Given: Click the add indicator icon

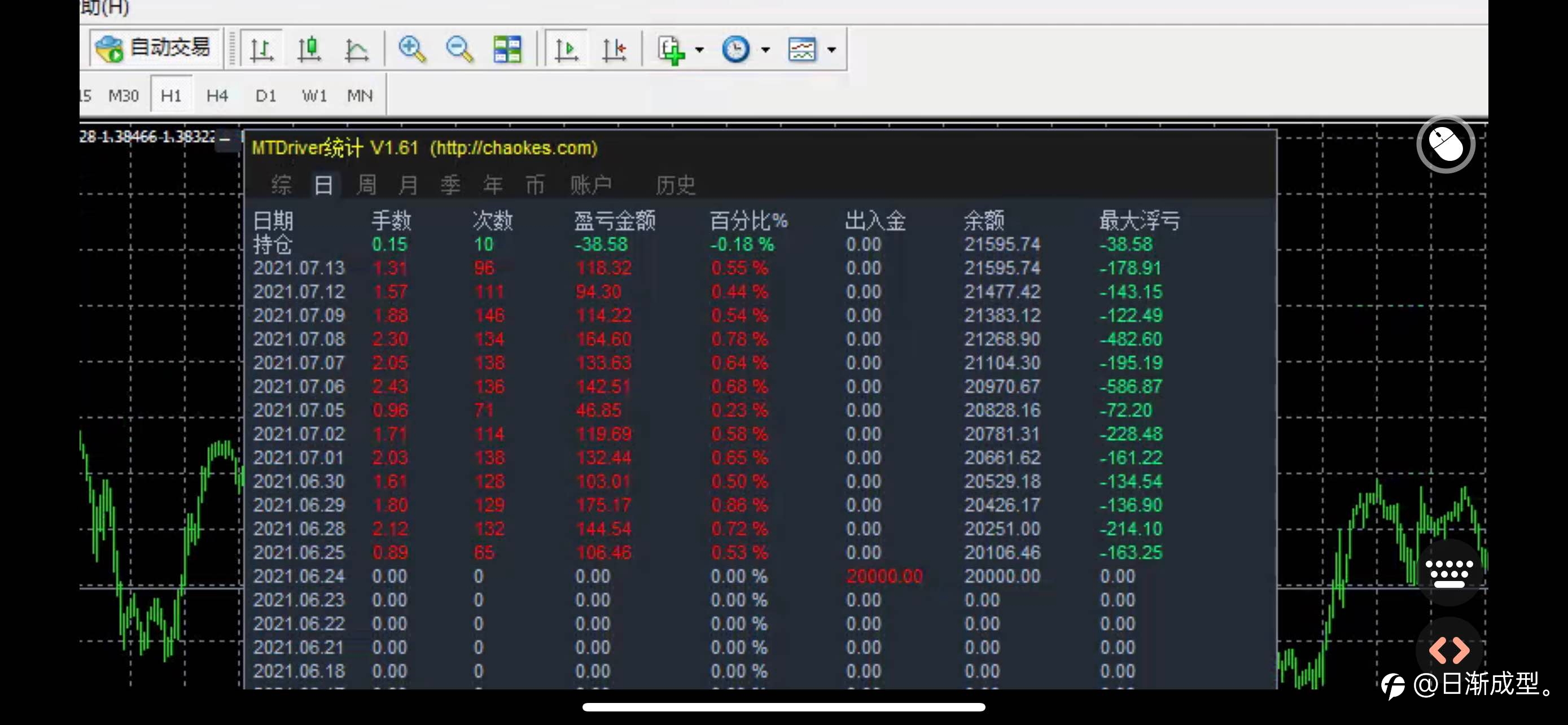Looking at the screenshot, I should (671, 49).
